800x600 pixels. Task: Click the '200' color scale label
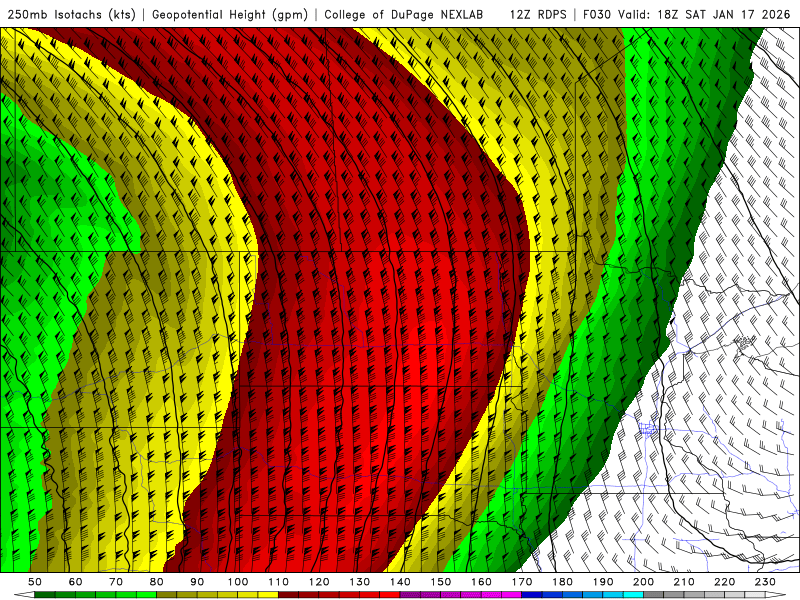(643, 582)
